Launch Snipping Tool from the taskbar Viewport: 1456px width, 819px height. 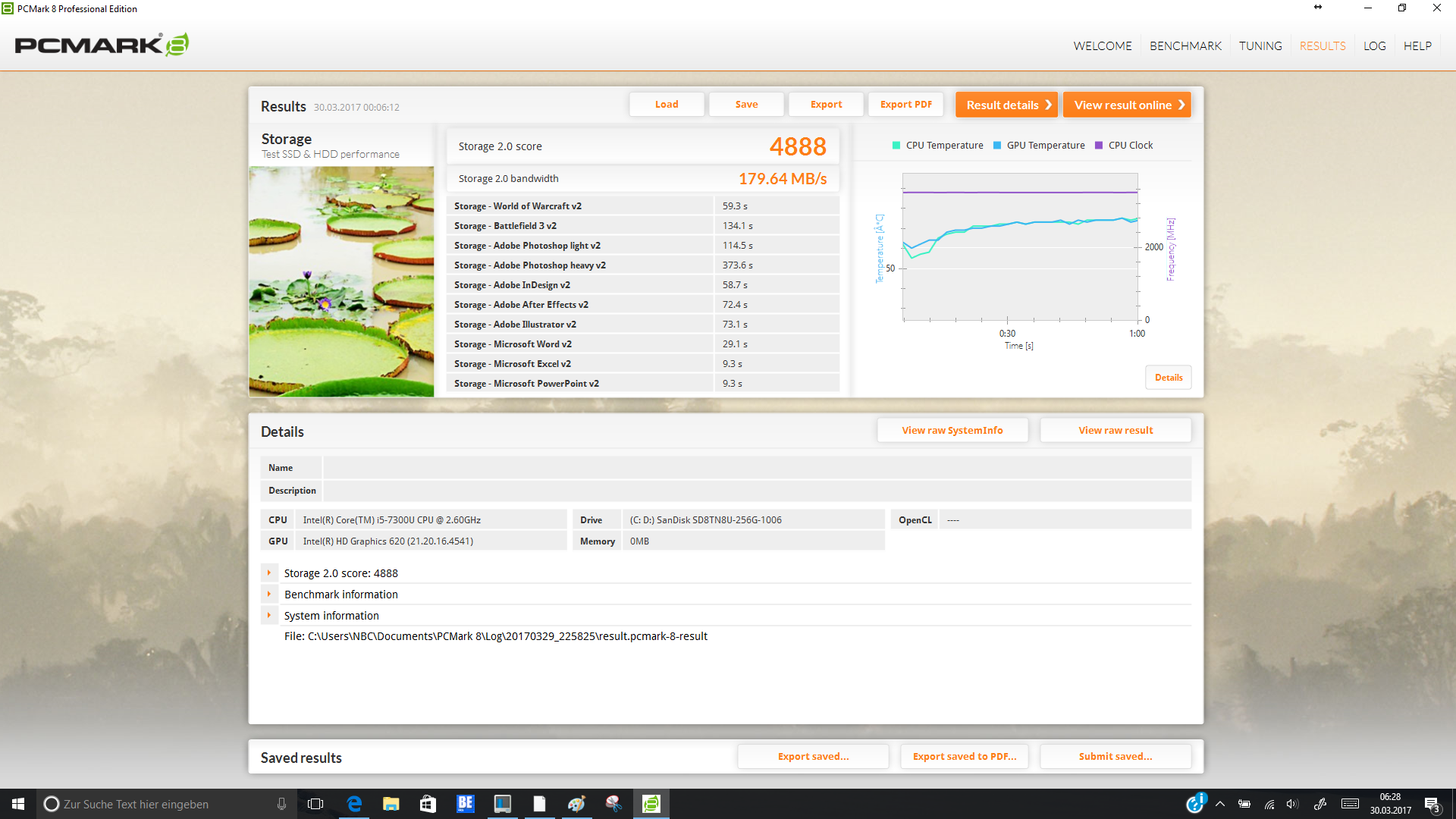pos(613,804)
